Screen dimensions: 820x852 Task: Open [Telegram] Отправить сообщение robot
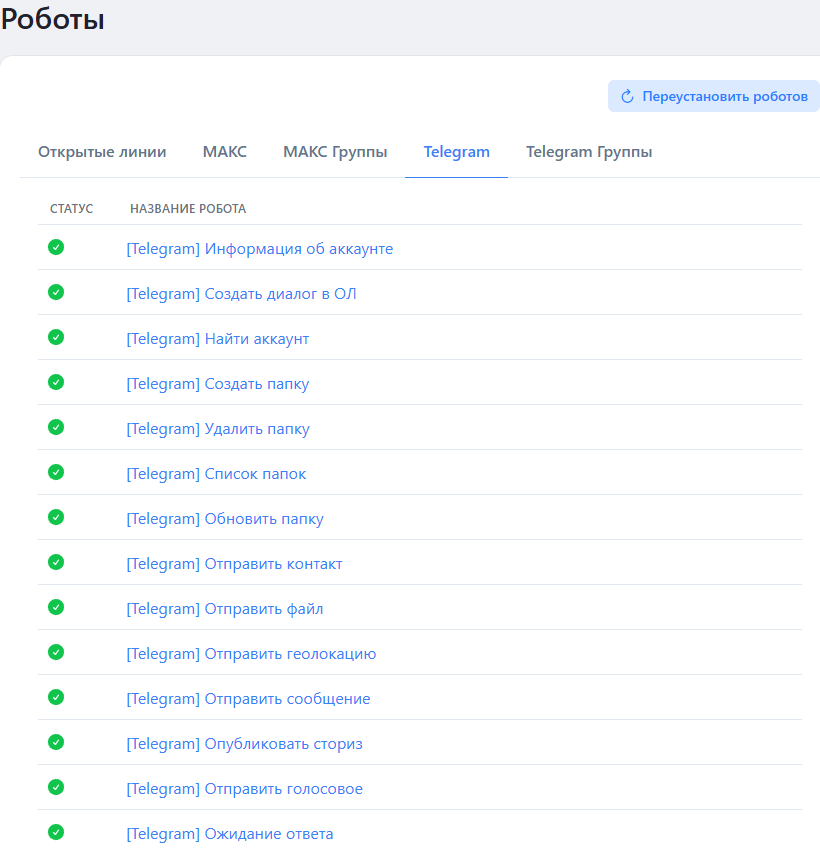pos(248,699)
